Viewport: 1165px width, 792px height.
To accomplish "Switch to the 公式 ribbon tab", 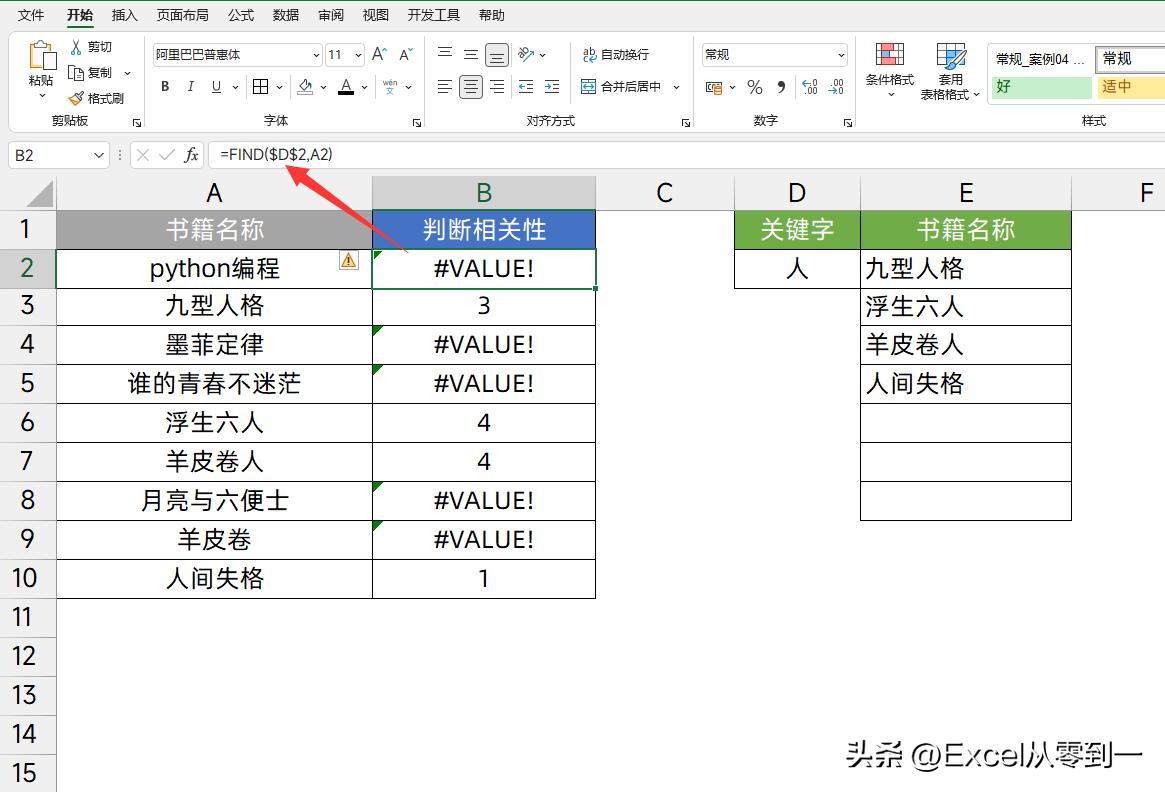I will pyautogui.click(x=240, y=15).
